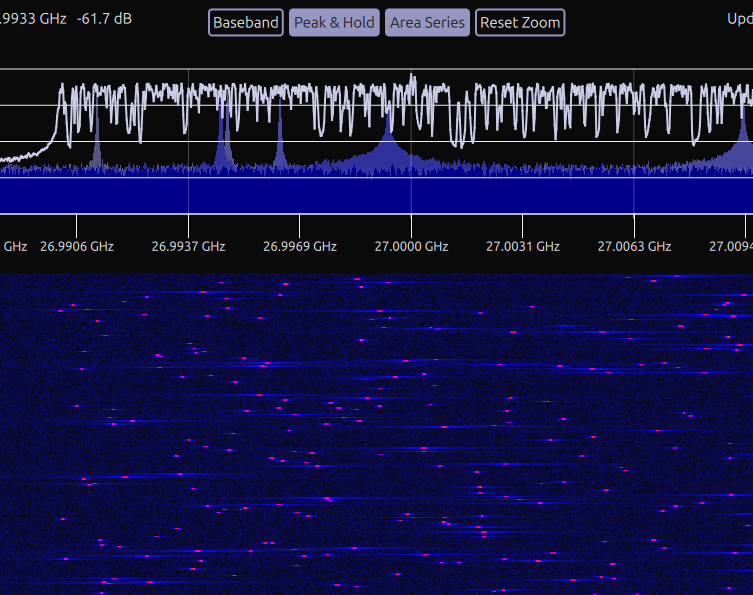Select the 27.0031 GHz axis label
Viewport: 753px width, 595px height.
pos(523,246)
